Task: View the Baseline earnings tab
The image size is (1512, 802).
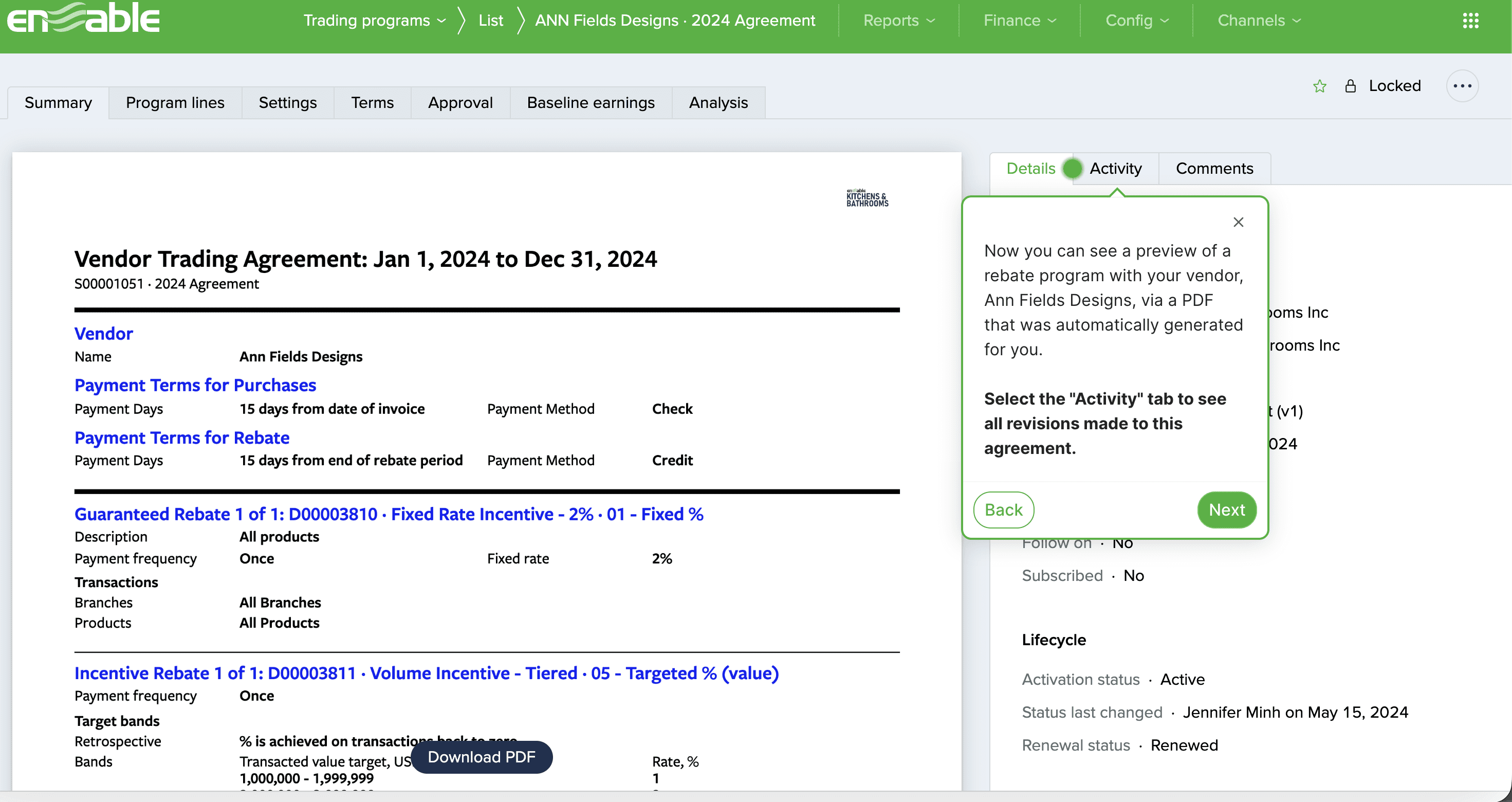Action: (x=591, y=103)
